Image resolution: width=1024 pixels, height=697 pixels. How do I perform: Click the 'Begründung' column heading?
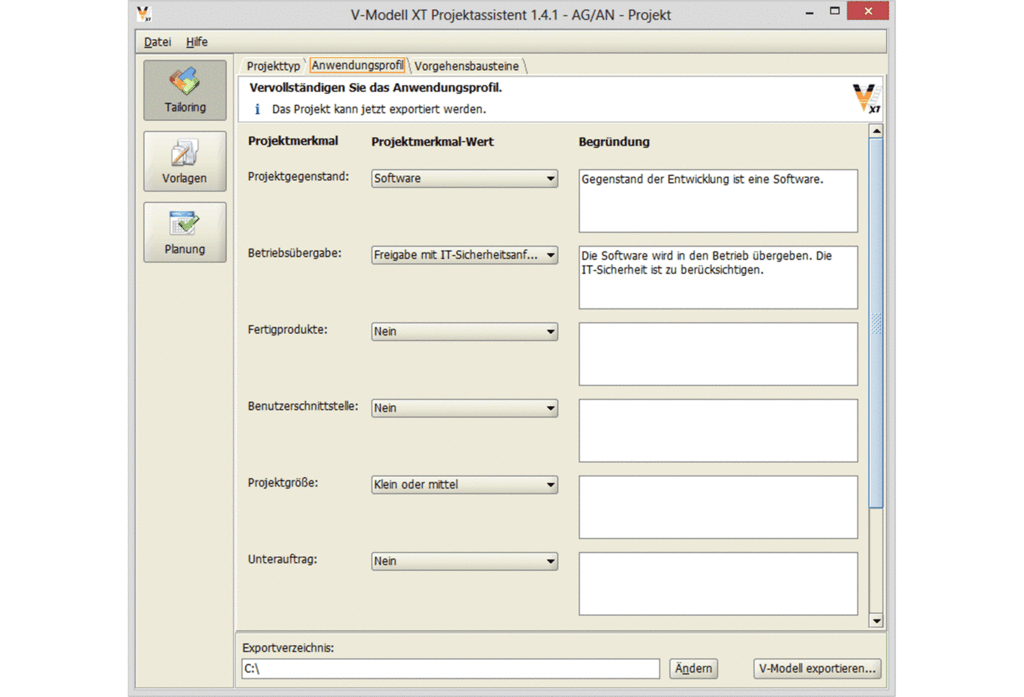[x=614, y=142]
